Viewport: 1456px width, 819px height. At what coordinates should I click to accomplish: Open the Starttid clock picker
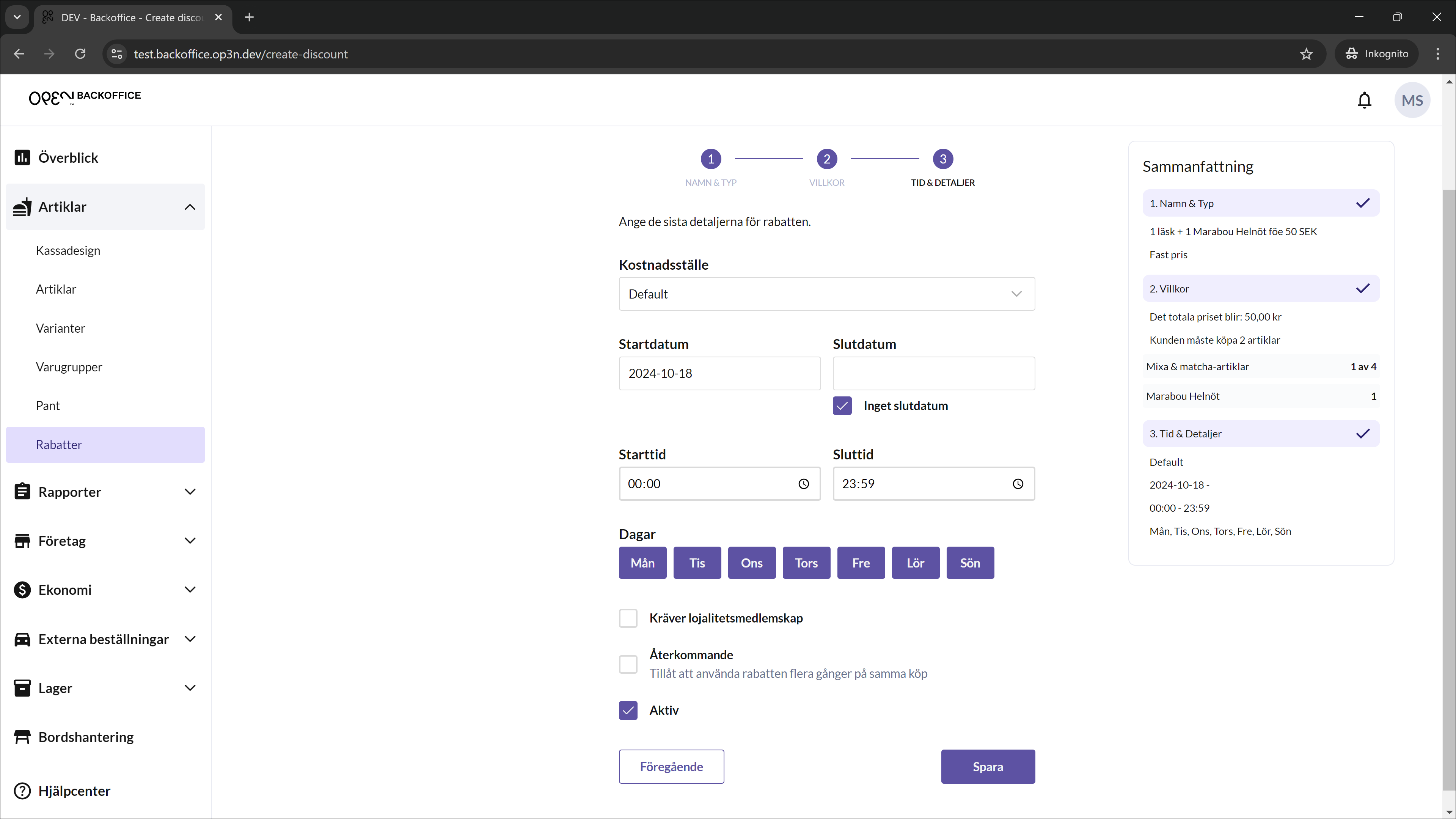[803, 484]
